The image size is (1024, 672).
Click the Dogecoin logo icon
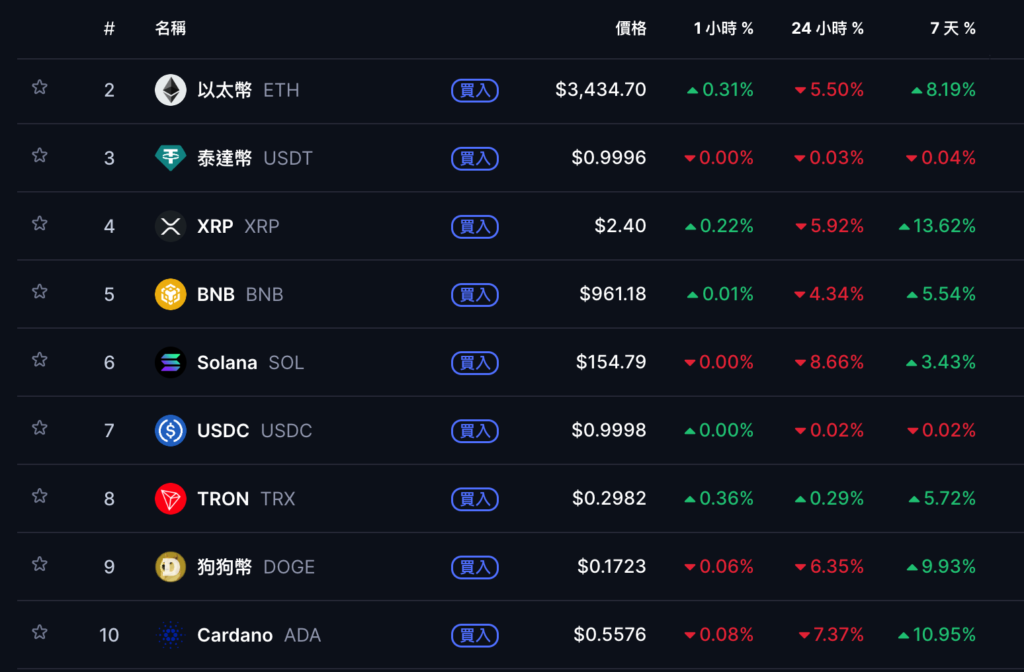[x=170, y=566]
